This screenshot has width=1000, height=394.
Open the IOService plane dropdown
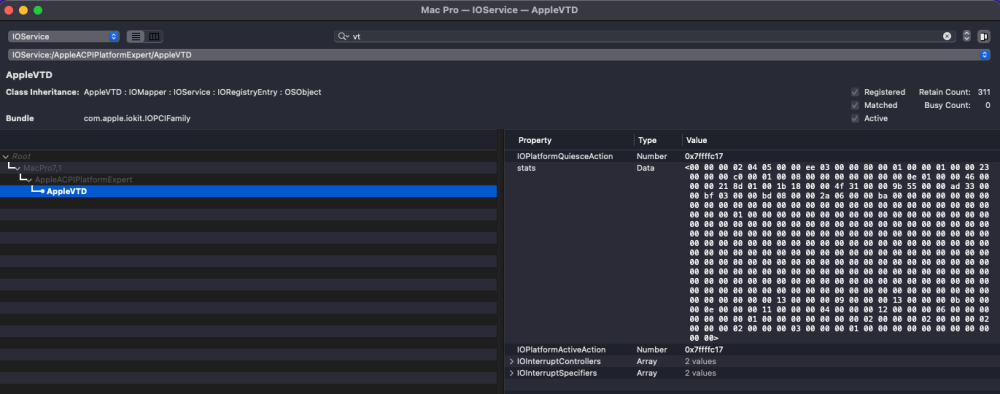[x=64, y=36]
